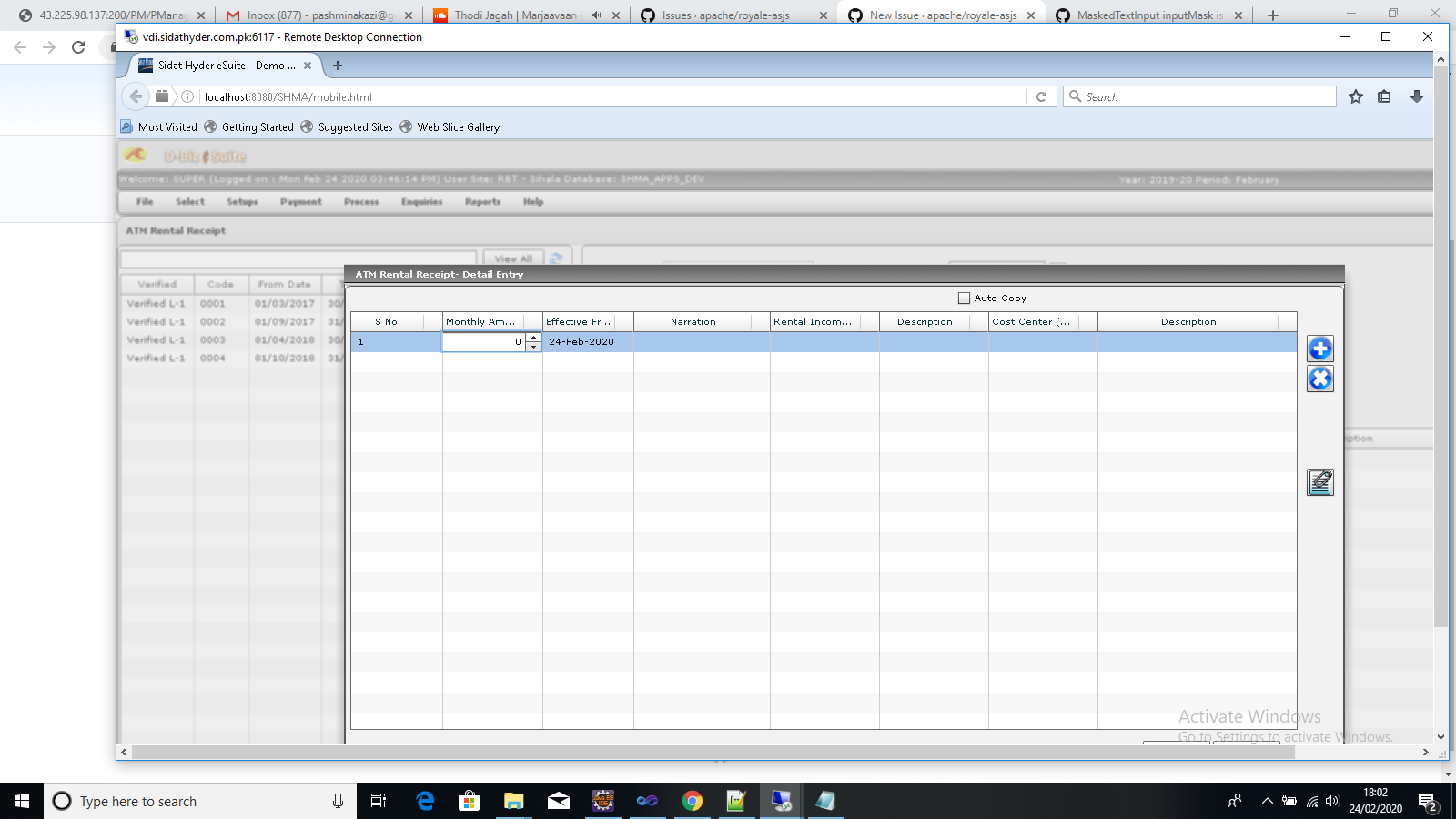This screenshot has height=819, width=1456.
Task: Reload the Chrome page
Action: (x=78, y=47)
